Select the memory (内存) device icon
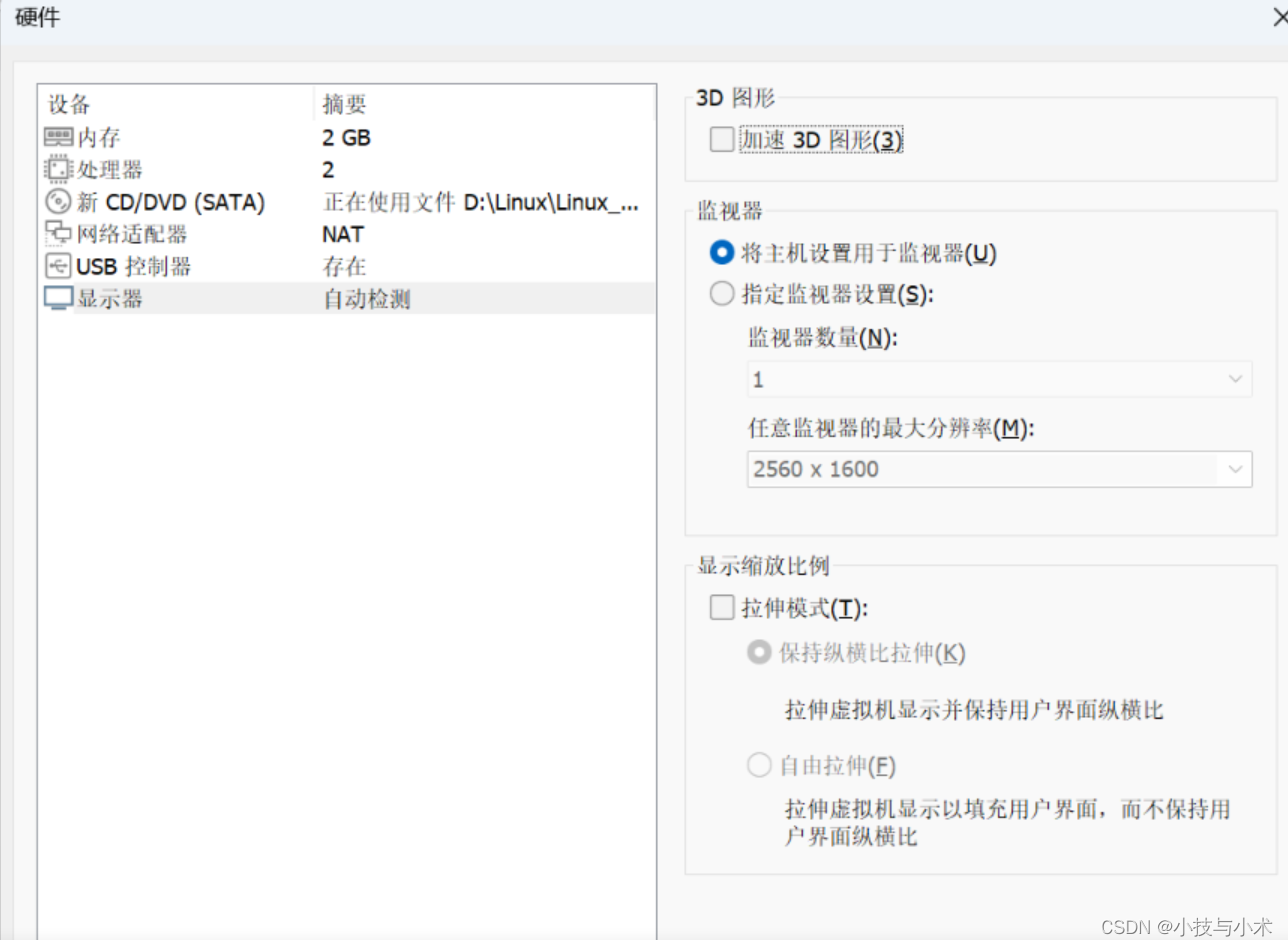The image size is (1288, 946). (x=59, y=137)
